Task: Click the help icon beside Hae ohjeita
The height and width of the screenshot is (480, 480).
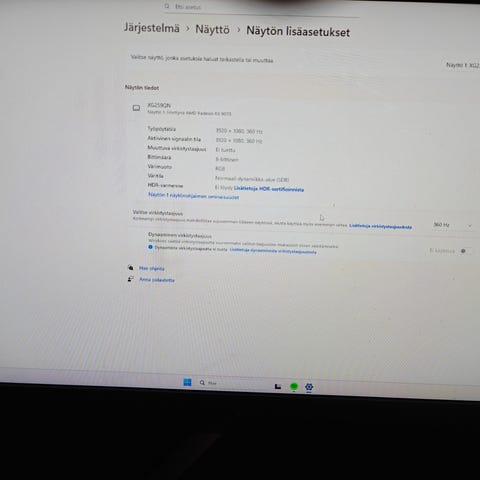Action: (x=130, y=267)
